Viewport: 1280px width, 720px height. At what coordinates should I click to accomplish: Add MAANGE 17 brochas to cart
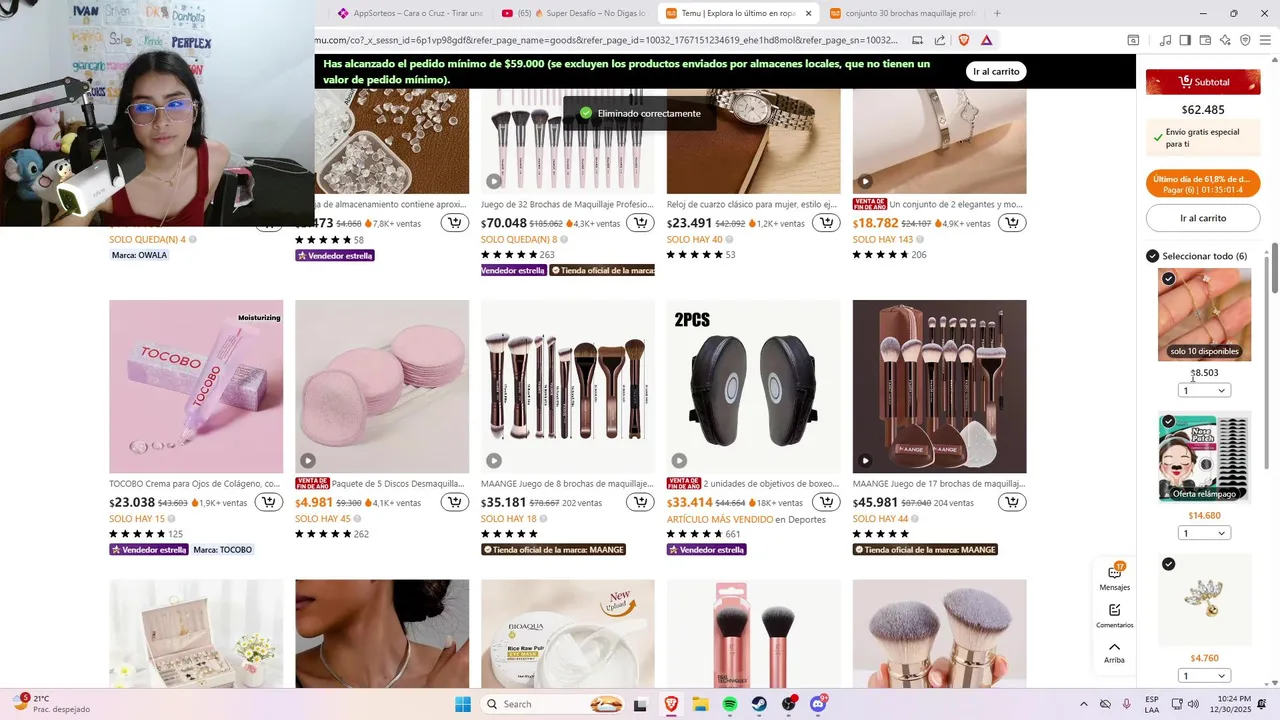pos(1012,502)
